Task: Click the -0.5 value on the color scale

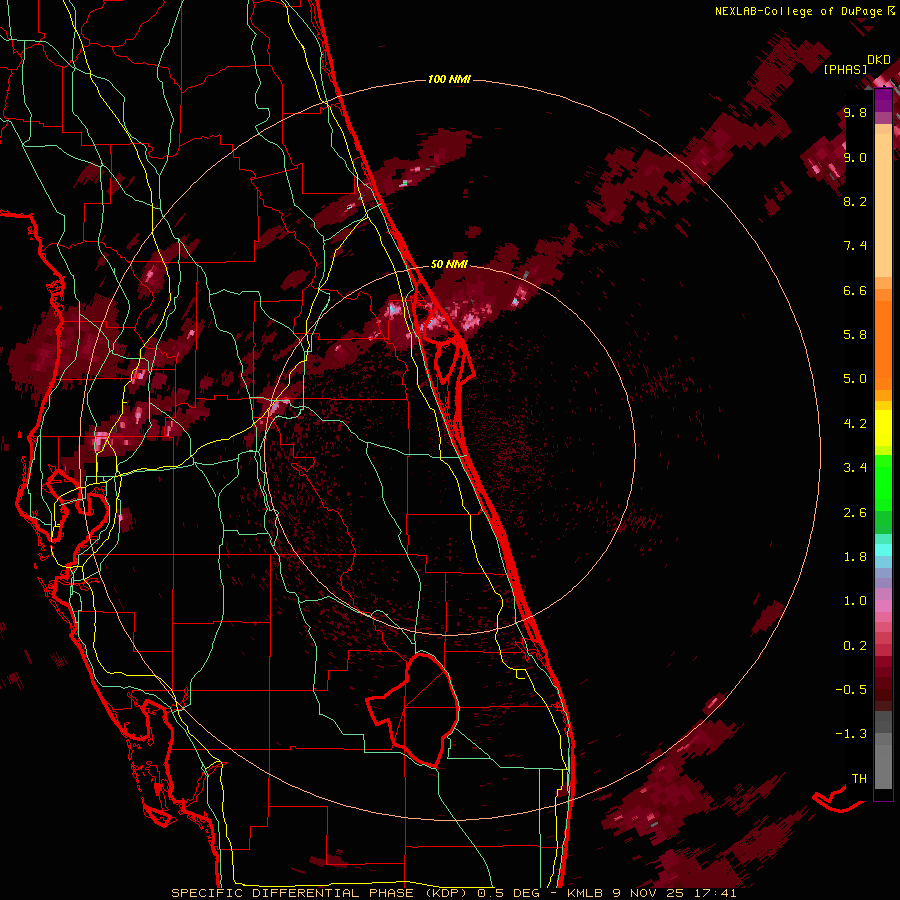Action: pyautogui.click(x=851, y=690)
